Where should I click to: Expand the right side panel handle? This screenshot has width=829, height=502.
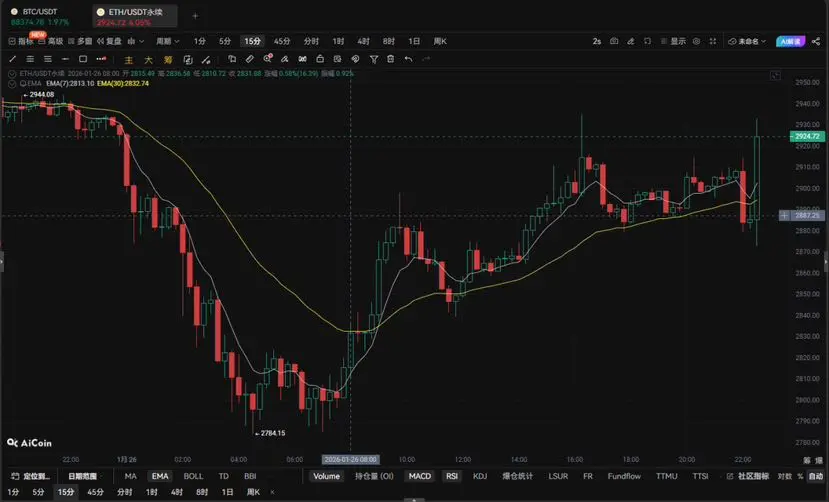826,262
